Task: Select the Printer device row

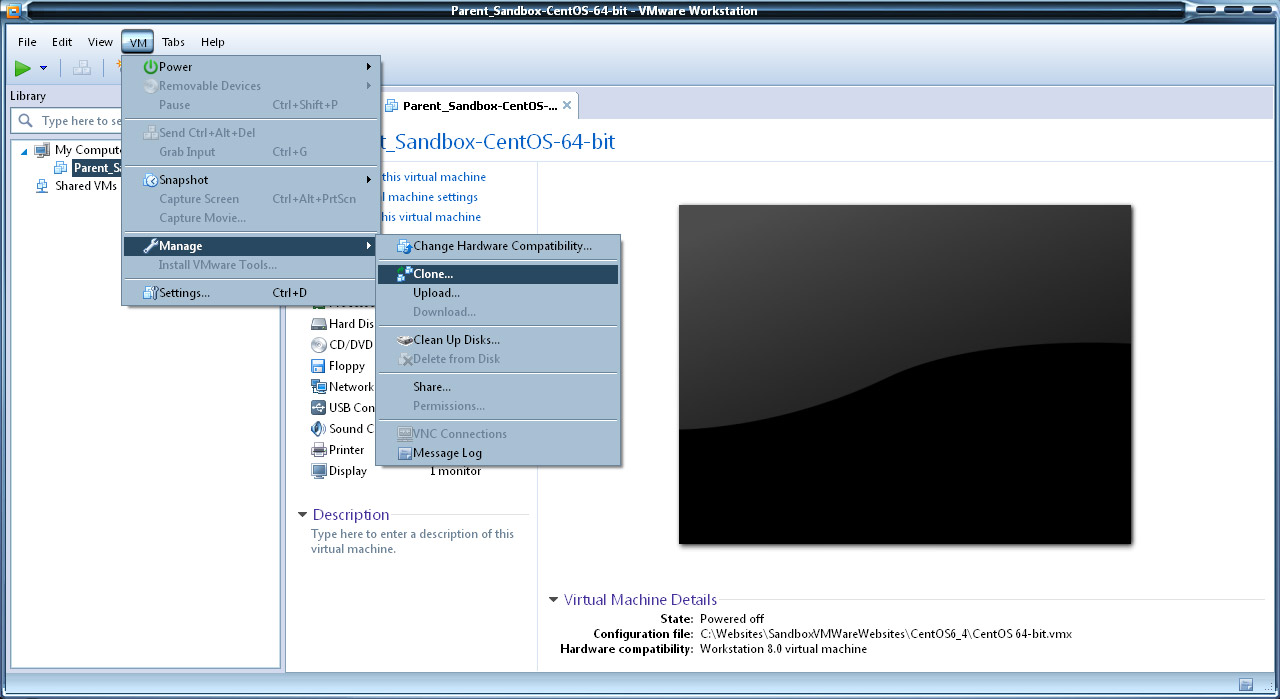Action: pos(337,450)
